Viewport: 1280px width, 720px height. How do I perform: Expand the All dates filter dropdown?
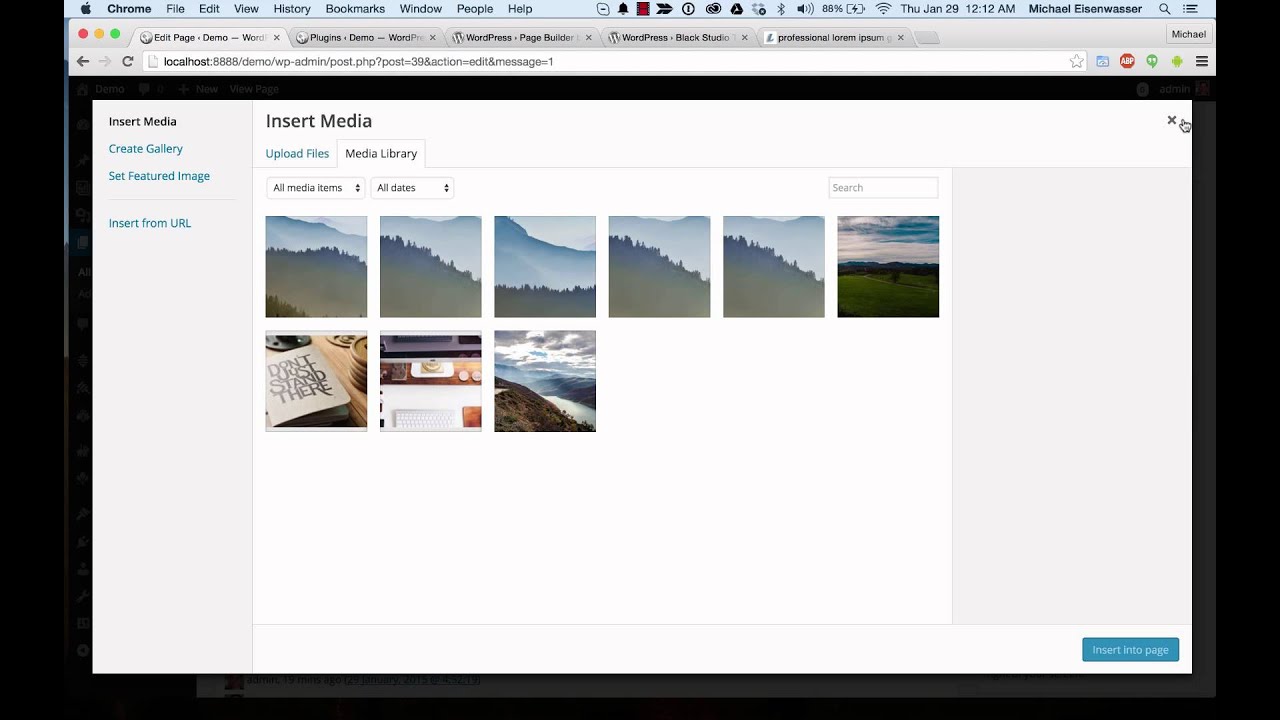pos(412,188)
